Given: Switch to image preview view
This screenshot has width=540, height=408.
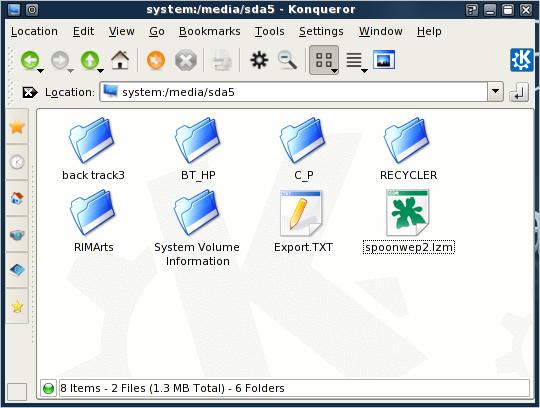Looking at the screenshot, I should coord(384,60).
